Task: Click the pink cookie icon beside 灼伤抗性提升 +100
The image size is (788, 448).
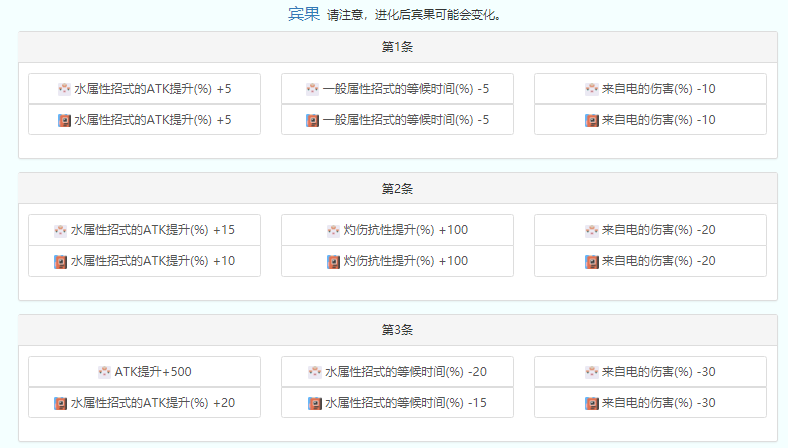Action: tap(333, 230)
